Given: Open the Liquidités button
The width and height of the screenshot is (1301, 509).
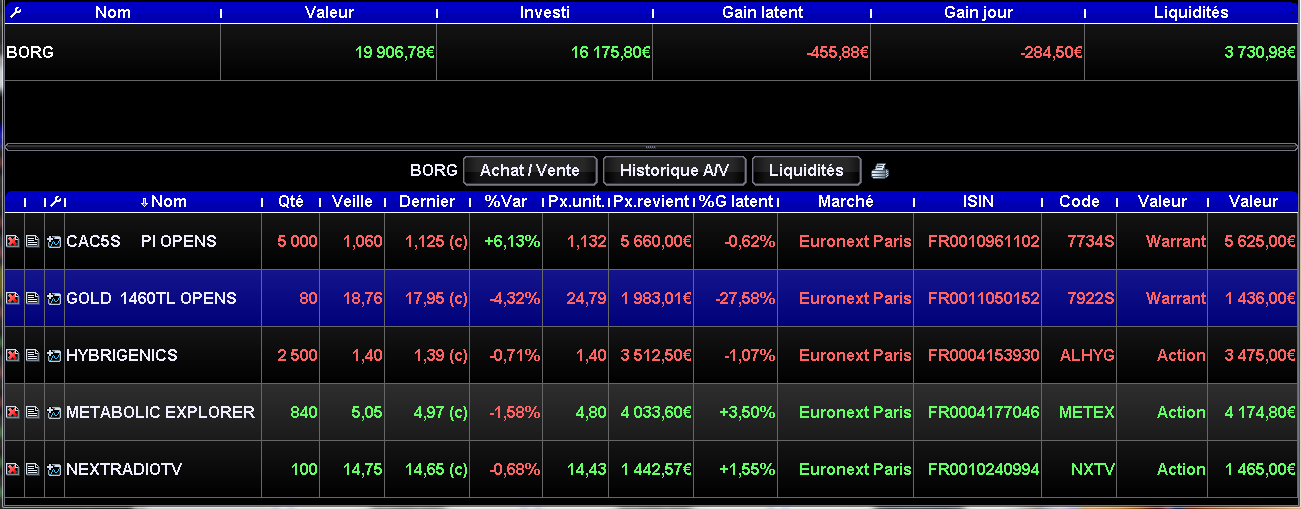Looking at the screenshot, I should coord(806,170).
